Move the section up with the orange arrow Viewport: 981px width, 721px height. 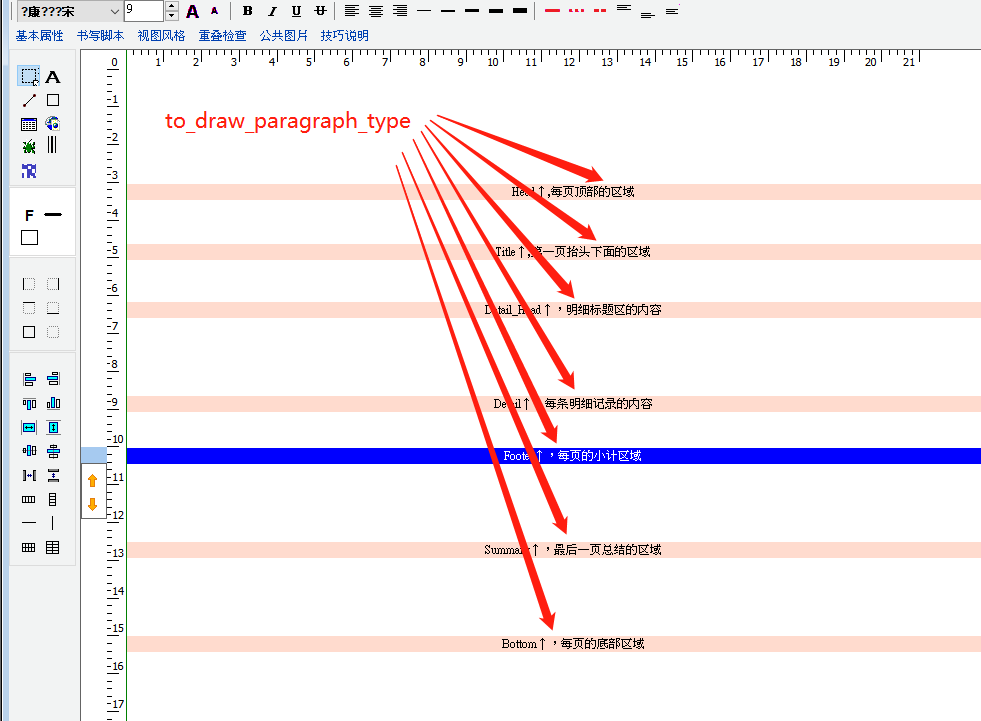(93, 481)
